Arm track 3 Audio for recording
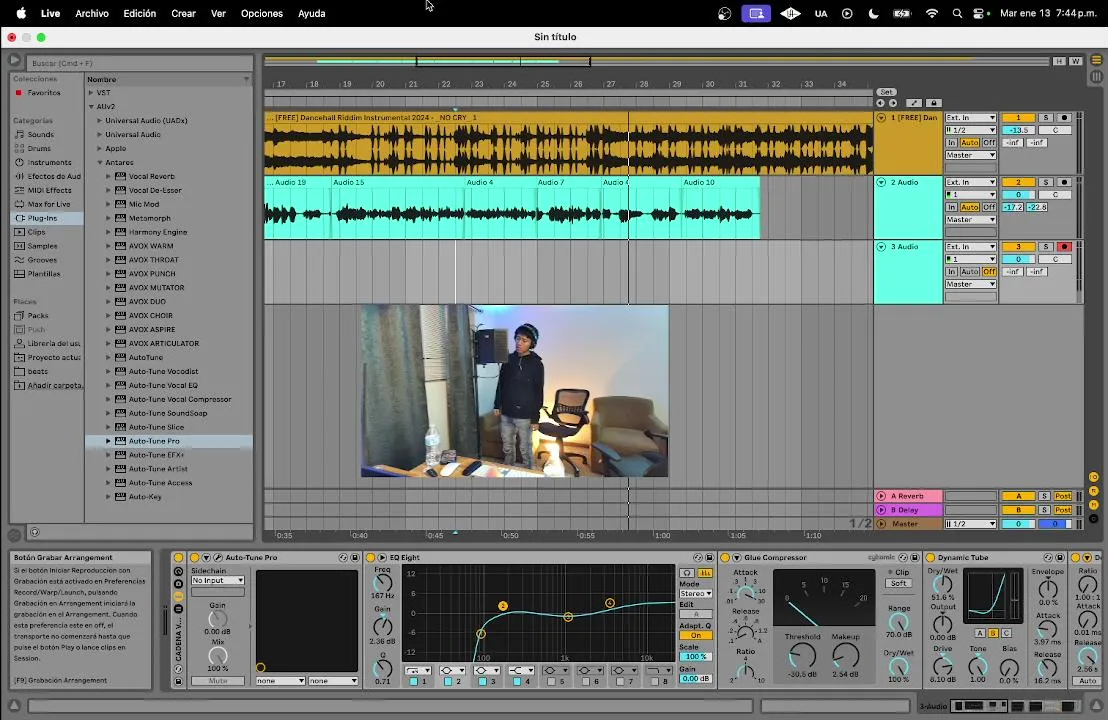The image size is (1108, 720). [1064, 247]
